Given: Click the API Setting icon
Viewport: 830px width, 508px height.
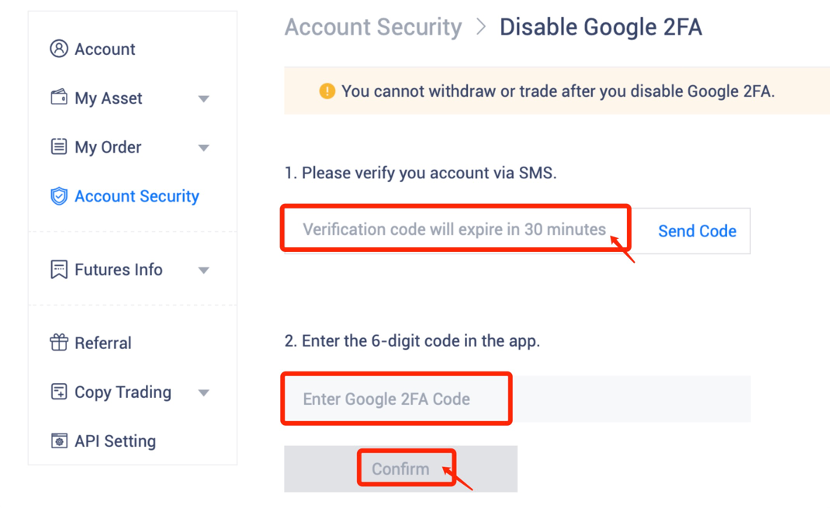Looking at the screenshot, I should [x=59, y=441].
